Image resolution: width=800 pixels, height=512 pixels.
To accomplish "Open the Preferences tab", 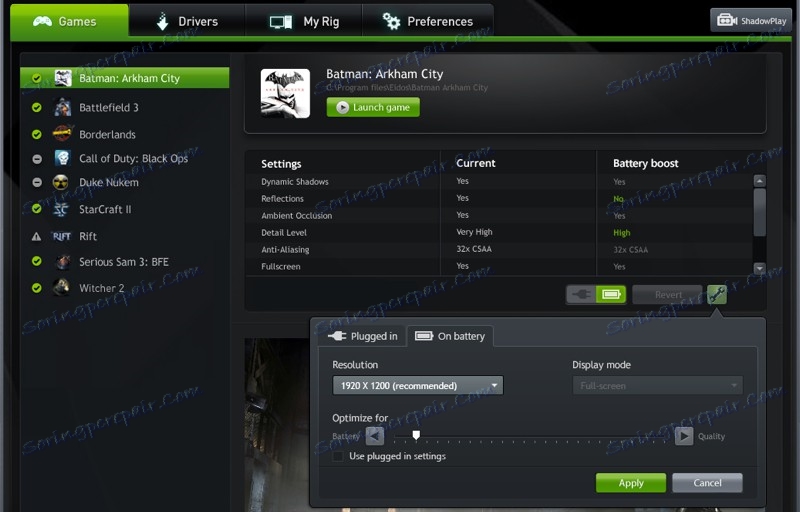I will point(428,21).
